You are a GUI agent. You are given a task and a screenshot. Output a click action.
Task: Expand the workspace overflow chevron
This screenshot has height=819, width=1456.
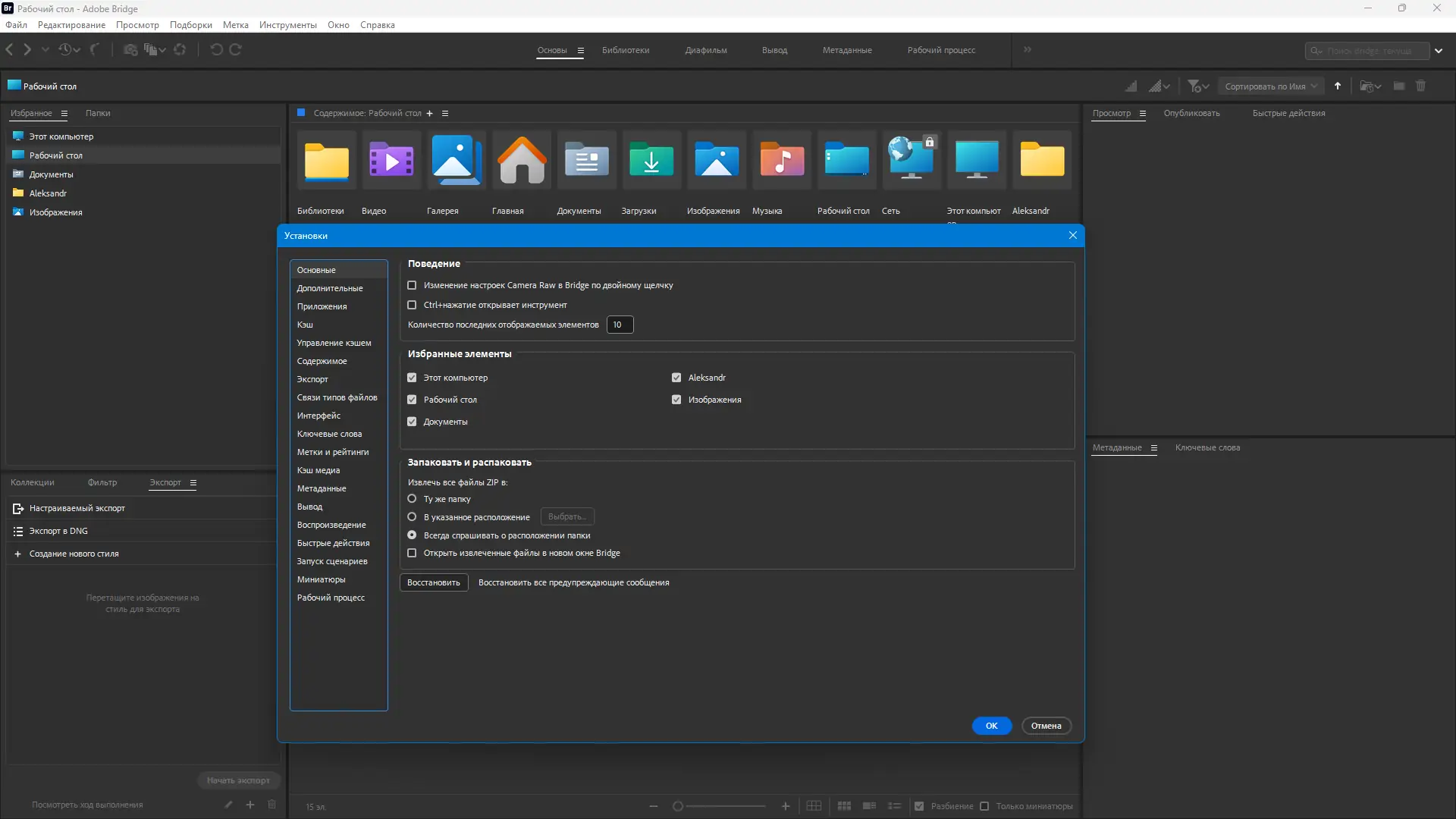click(x=1028, y=50)
